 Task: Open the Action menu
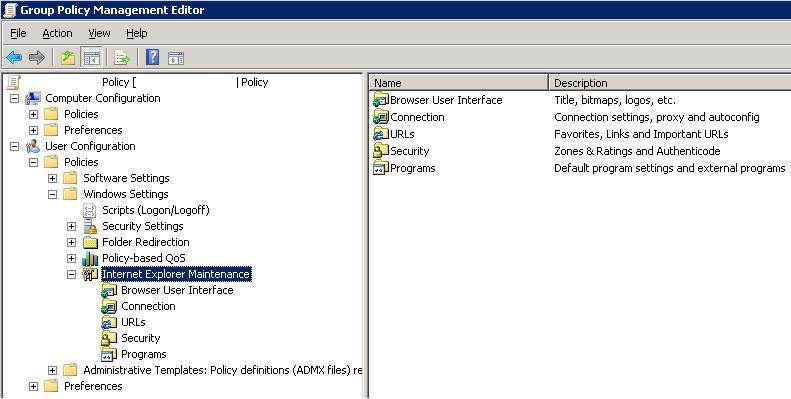(x=57, y=33)
